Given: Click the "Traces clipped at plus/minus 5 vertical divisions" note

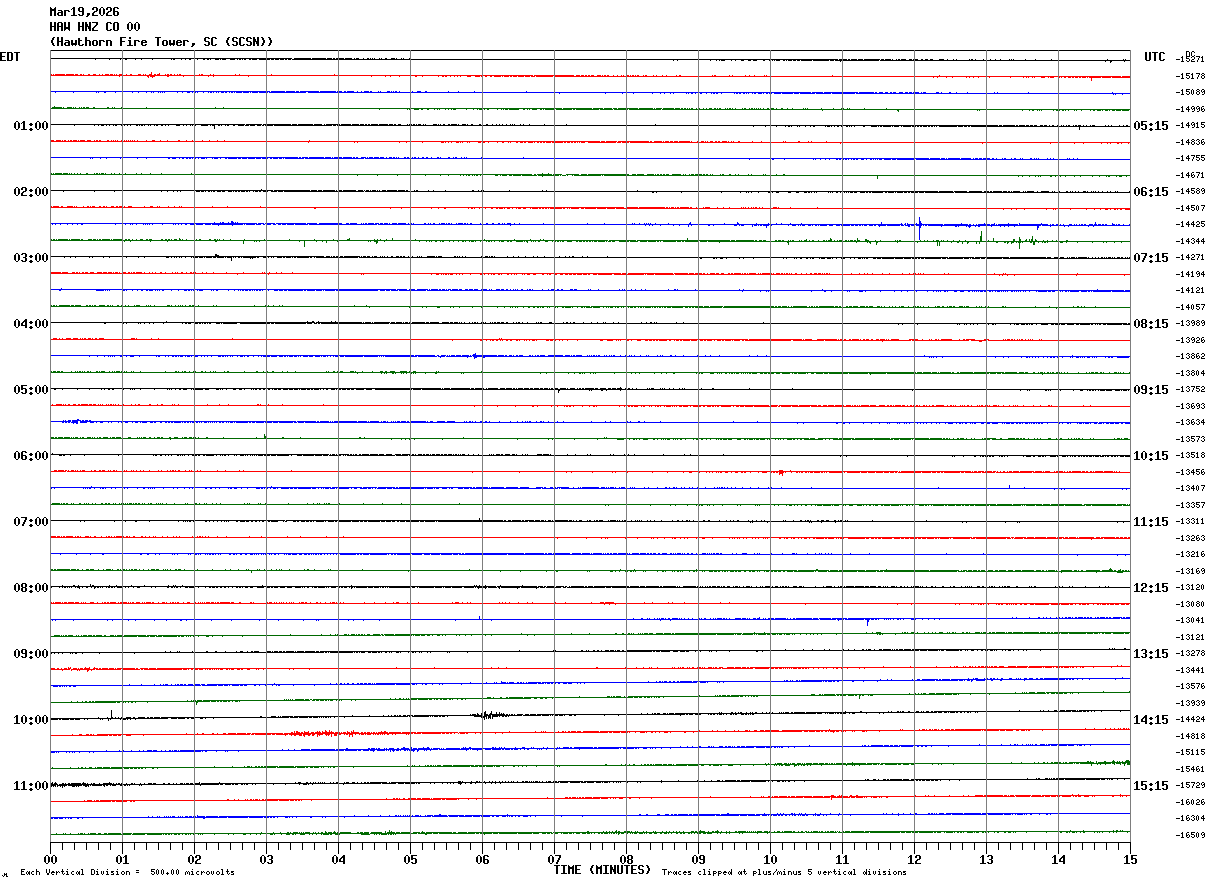Looking at the screenshot, I should point(784,873).
